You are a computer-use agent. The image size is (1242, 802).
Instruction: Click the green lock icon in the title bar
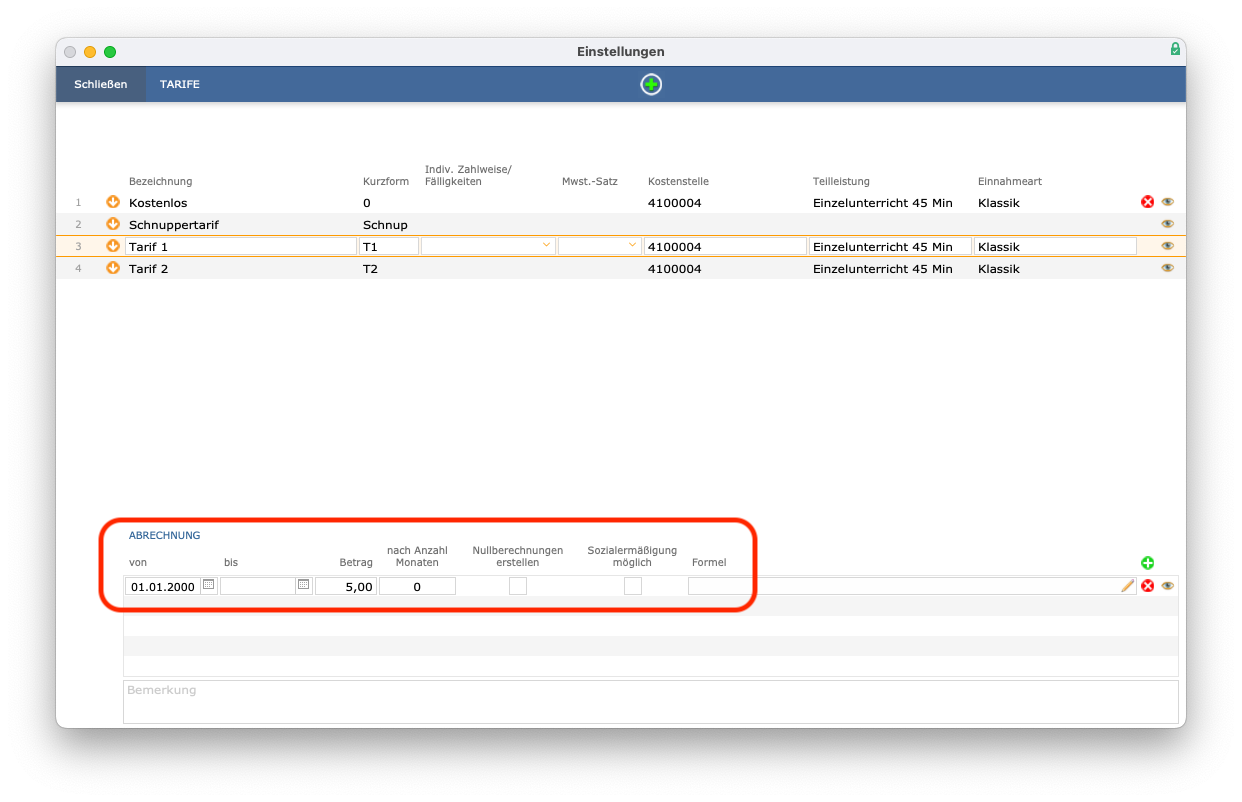(x=1175, y=49)
